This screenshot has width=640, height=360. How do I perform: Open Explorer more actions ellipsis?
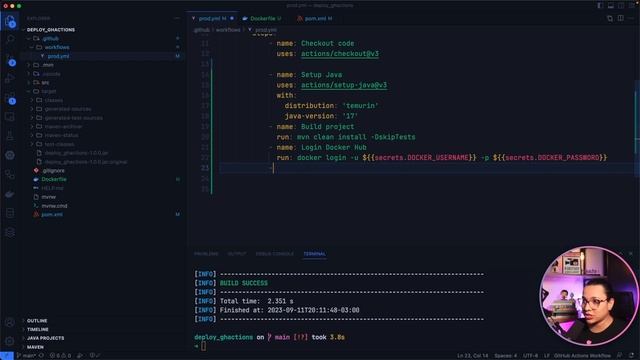[x=177, y=18]
